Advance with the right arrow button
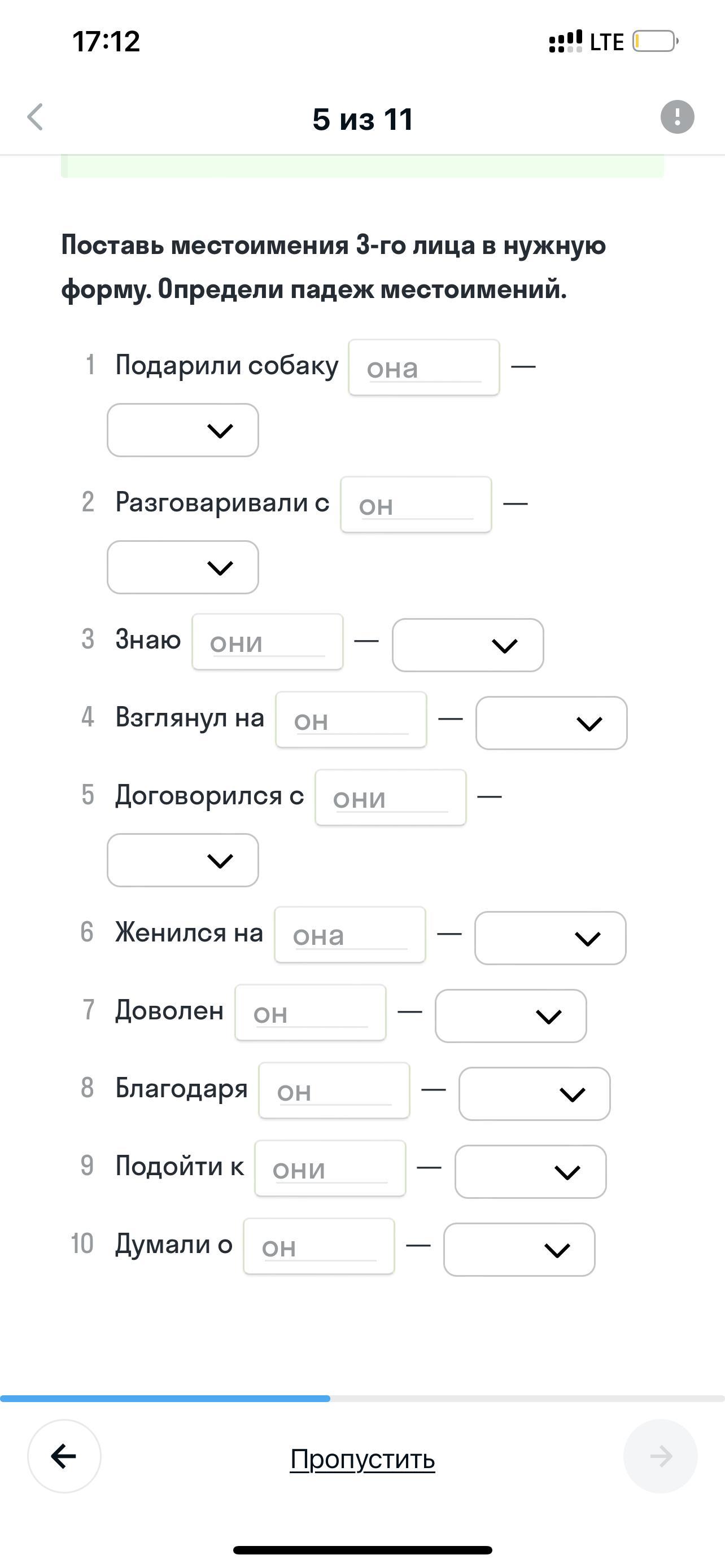 coord(661,1456)
